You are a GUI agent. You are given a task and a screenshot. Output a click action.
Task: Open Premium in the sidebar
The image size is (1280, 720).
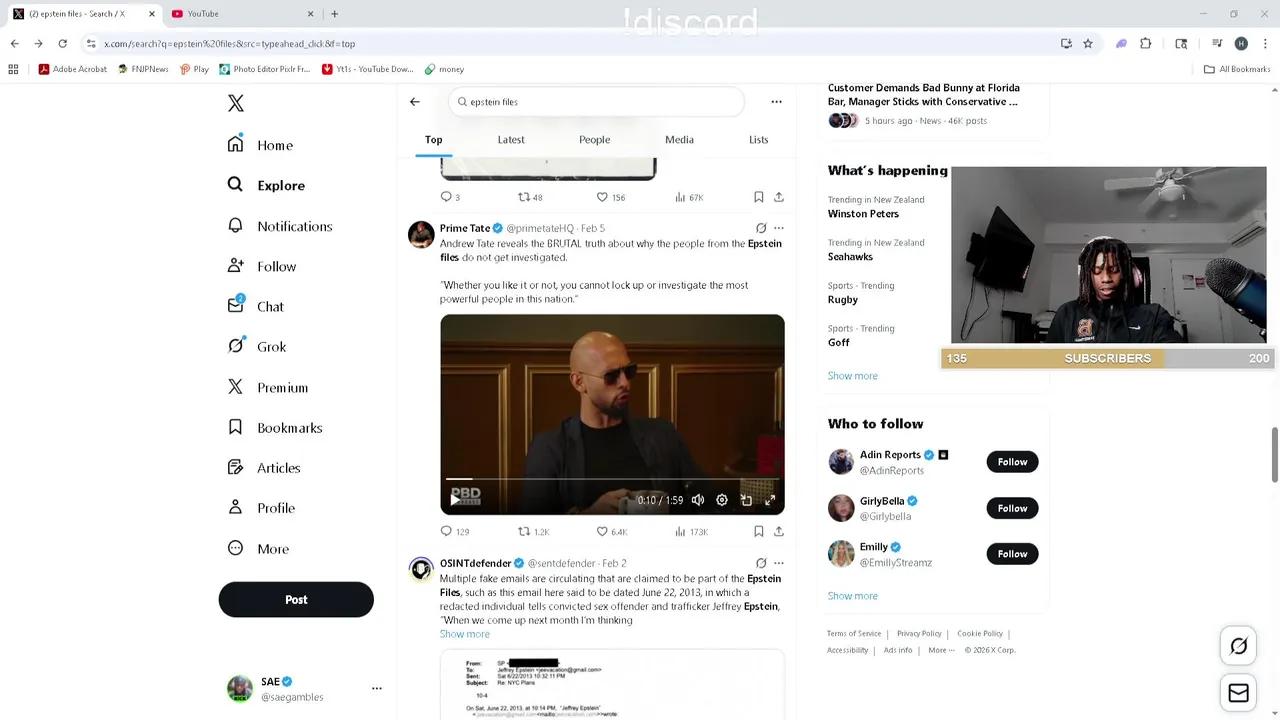pos(268,387)
